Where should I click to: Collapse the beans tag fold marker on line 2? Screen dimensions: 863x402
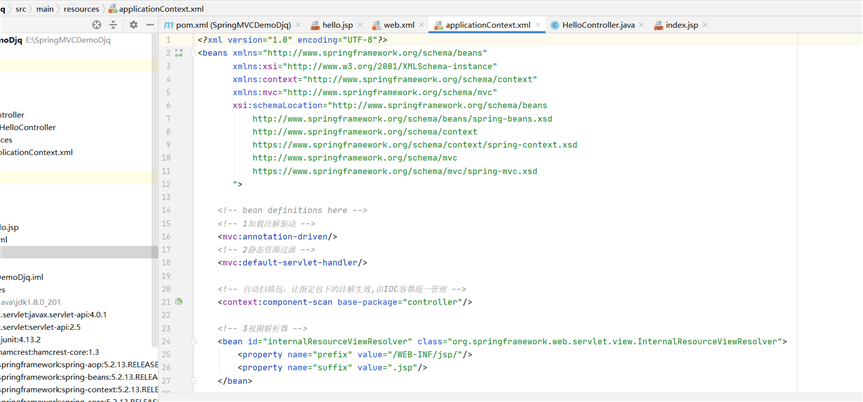pos(193,53)
